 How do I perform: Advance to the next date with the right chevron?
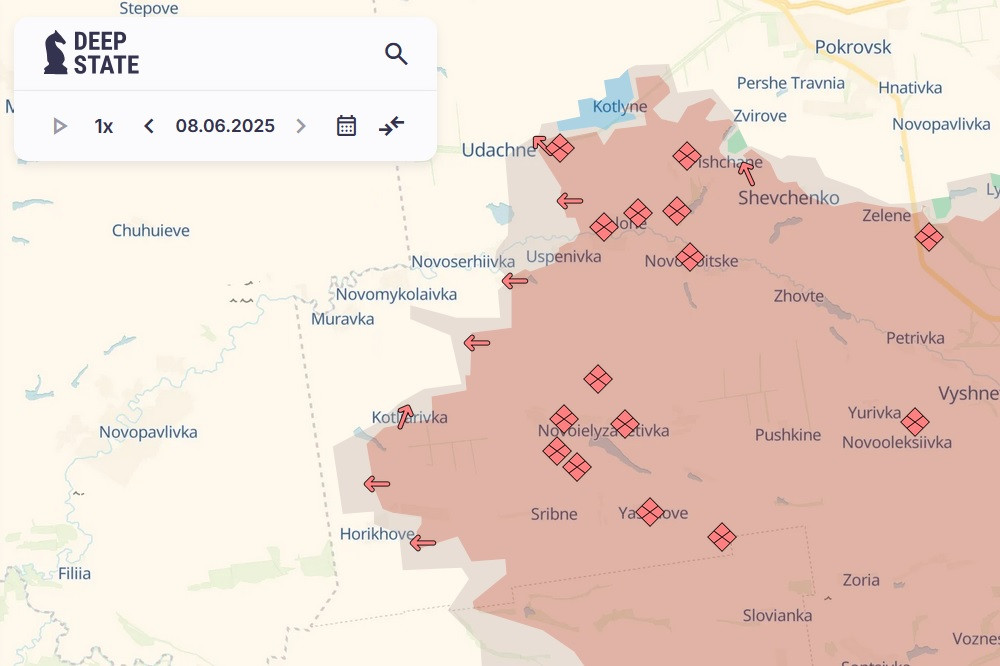301,125
